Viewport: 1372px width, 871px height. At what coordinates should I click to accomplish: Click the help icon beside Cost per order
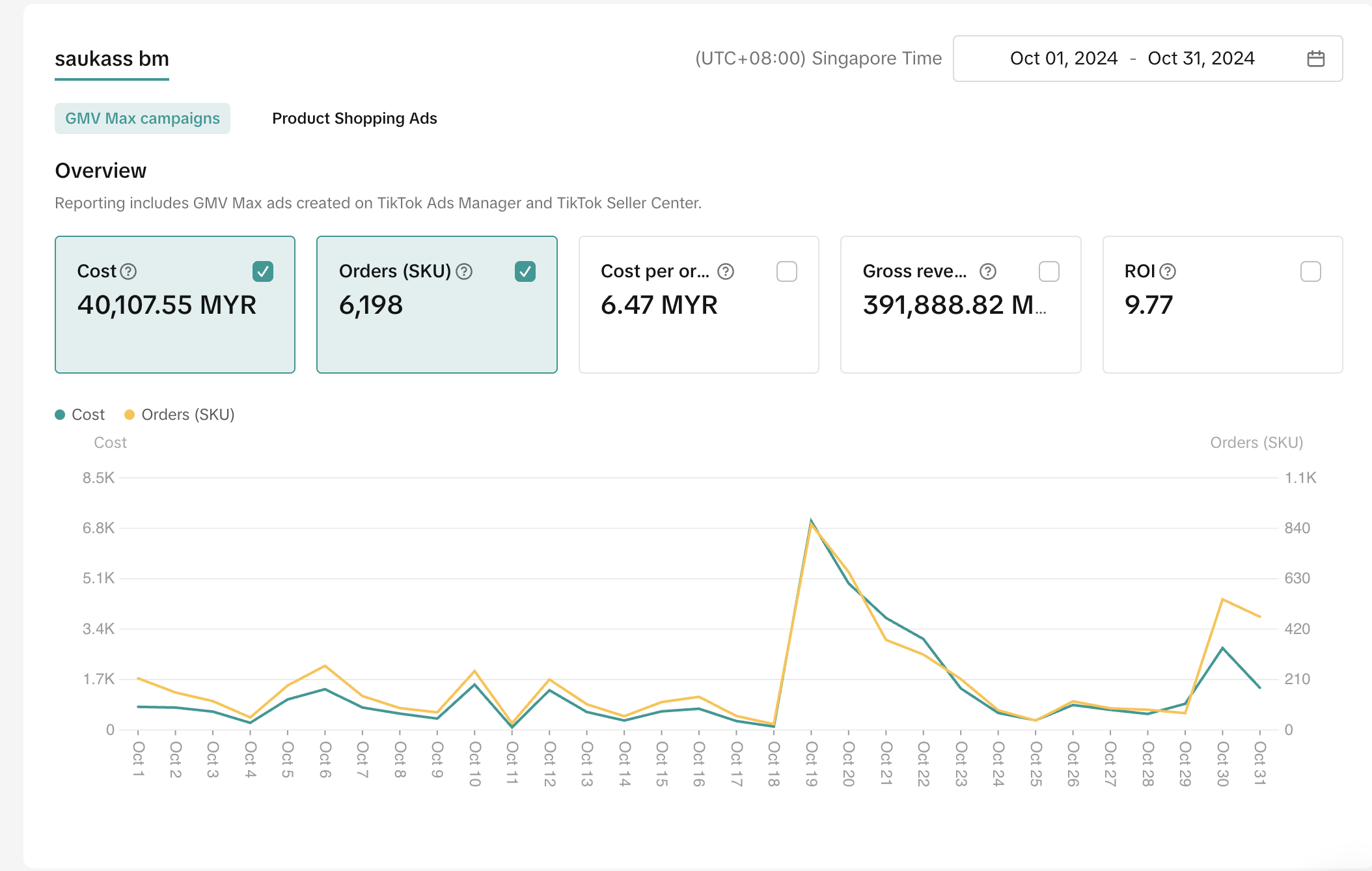tap(726, 271)
